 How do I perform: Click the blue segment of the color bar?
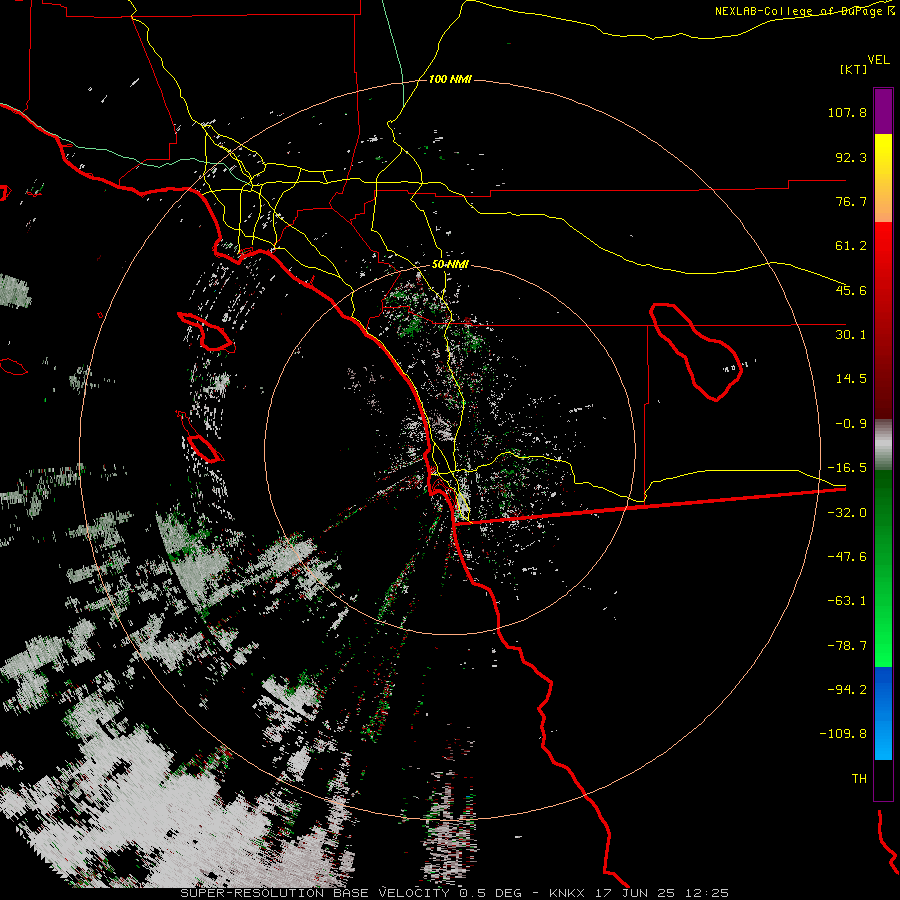click(x=883, y=713)
